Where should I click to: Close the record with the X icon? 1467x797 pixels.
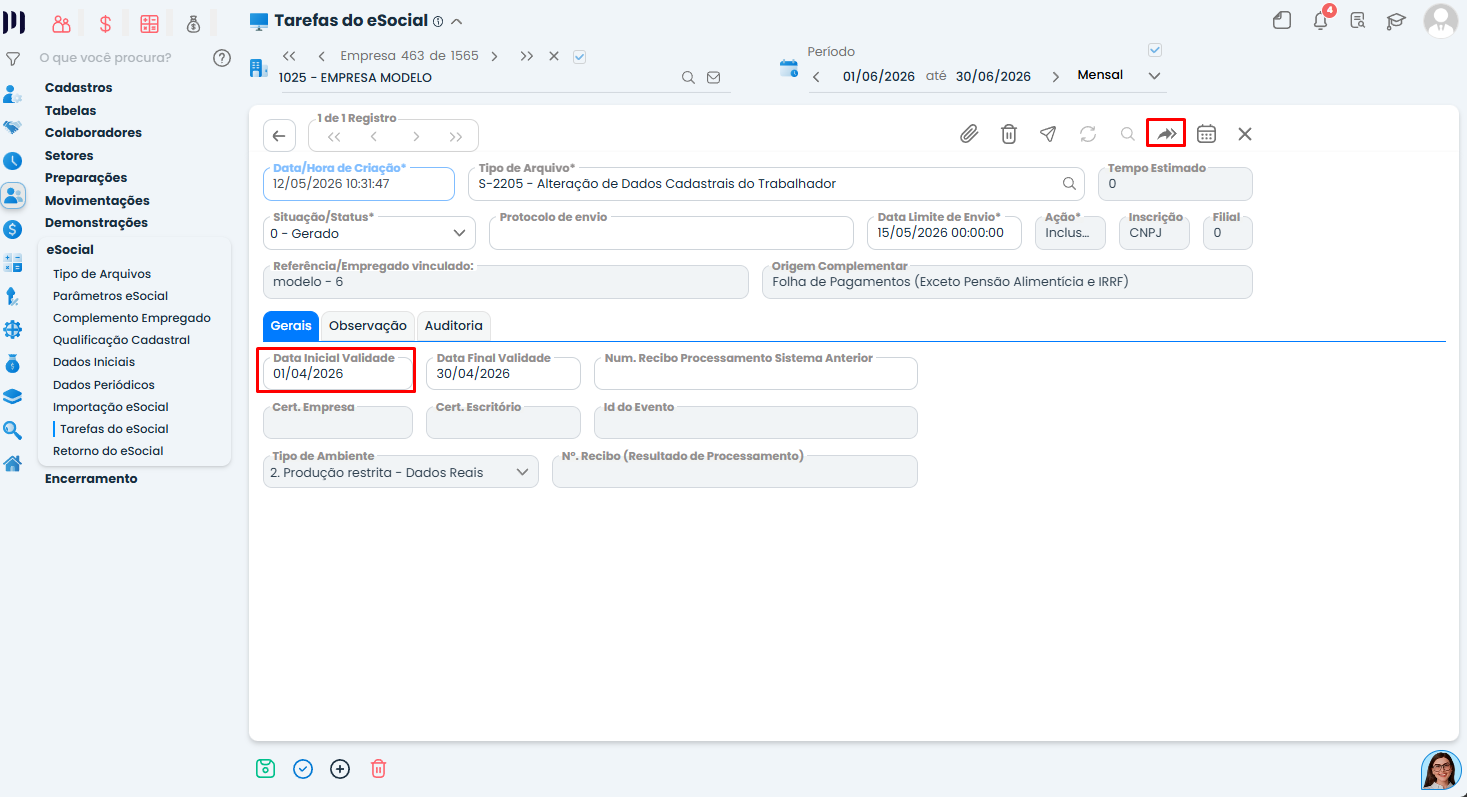point(1245,134)
